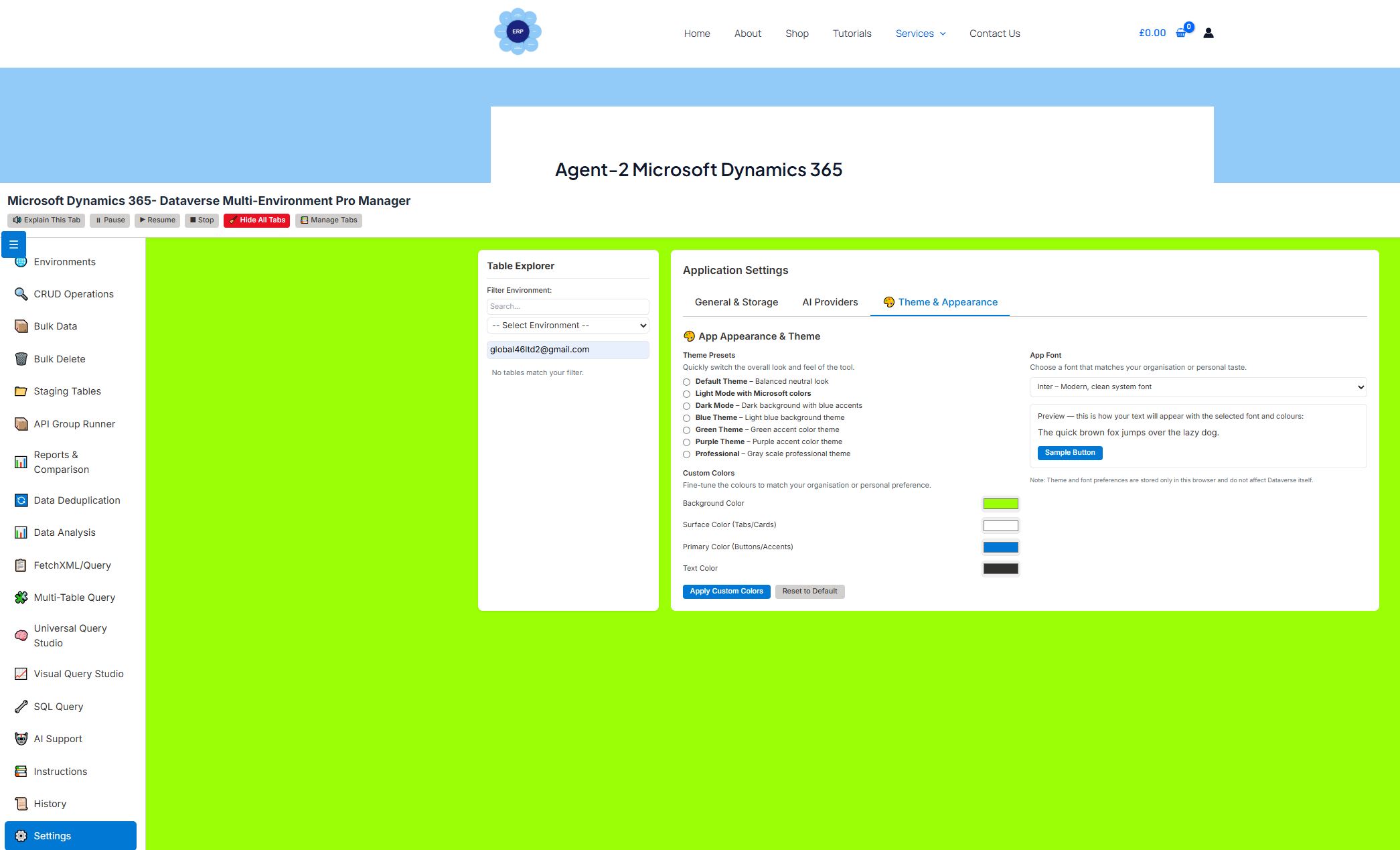
Task: Click the Table Explorer search field
Action: (x=567, y=306)
